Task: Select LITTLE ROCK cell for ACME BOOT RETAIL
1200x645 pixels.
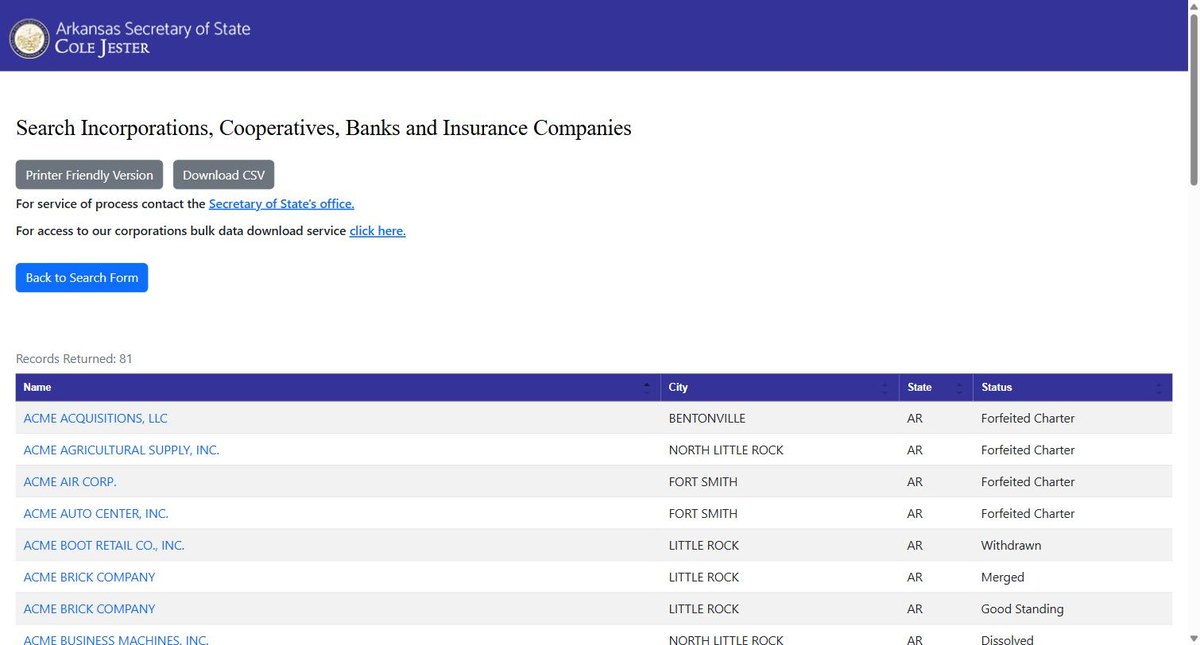Action: coord(779,546)
